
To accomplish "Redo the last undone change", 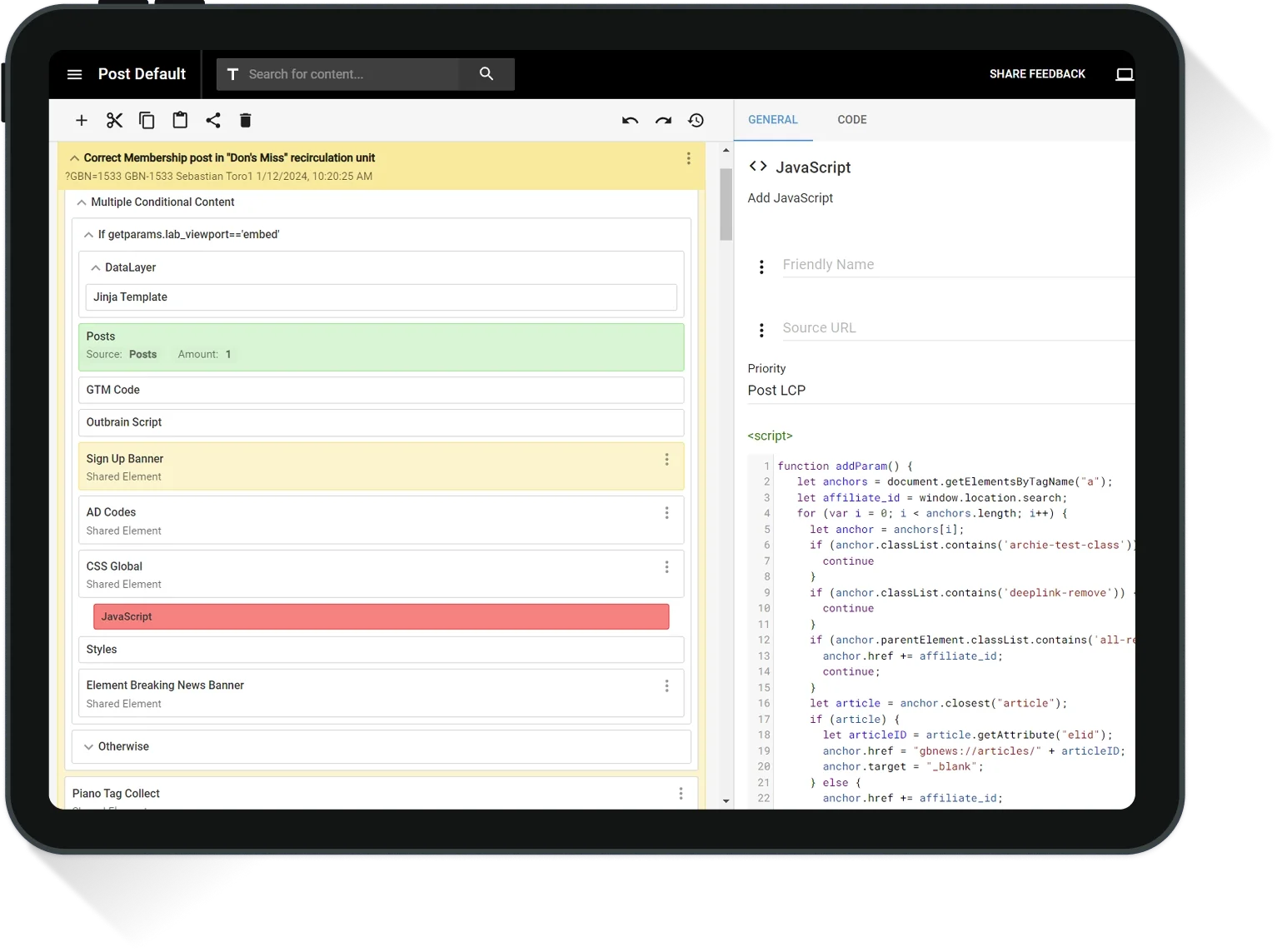I will (x=663, y=121).
